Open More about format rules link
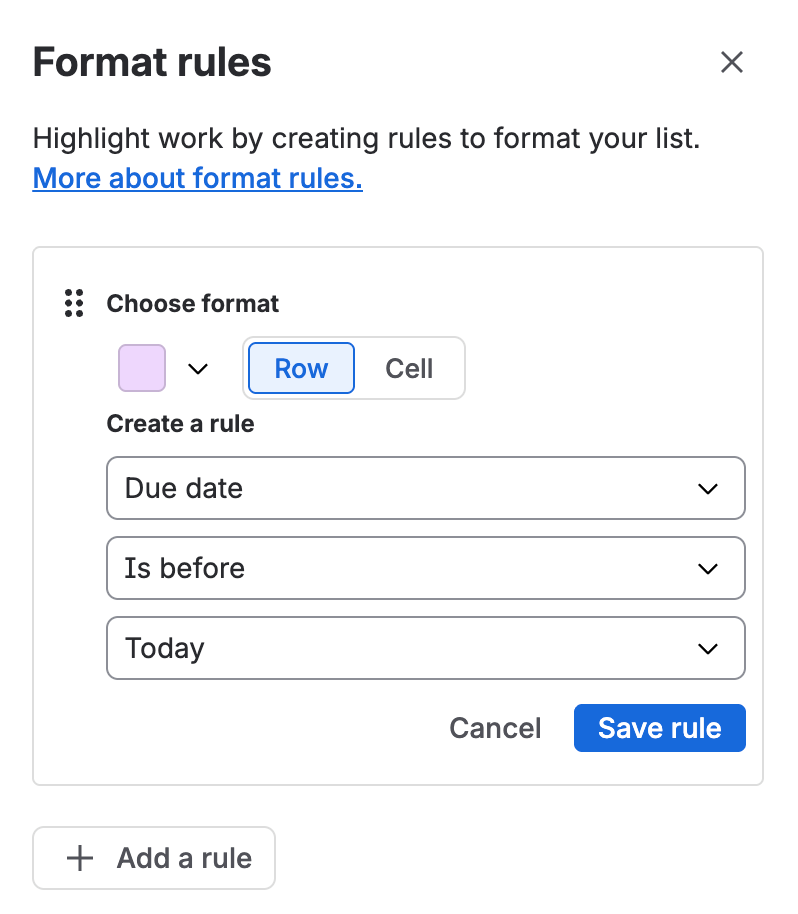 click(x=198, y=178)
